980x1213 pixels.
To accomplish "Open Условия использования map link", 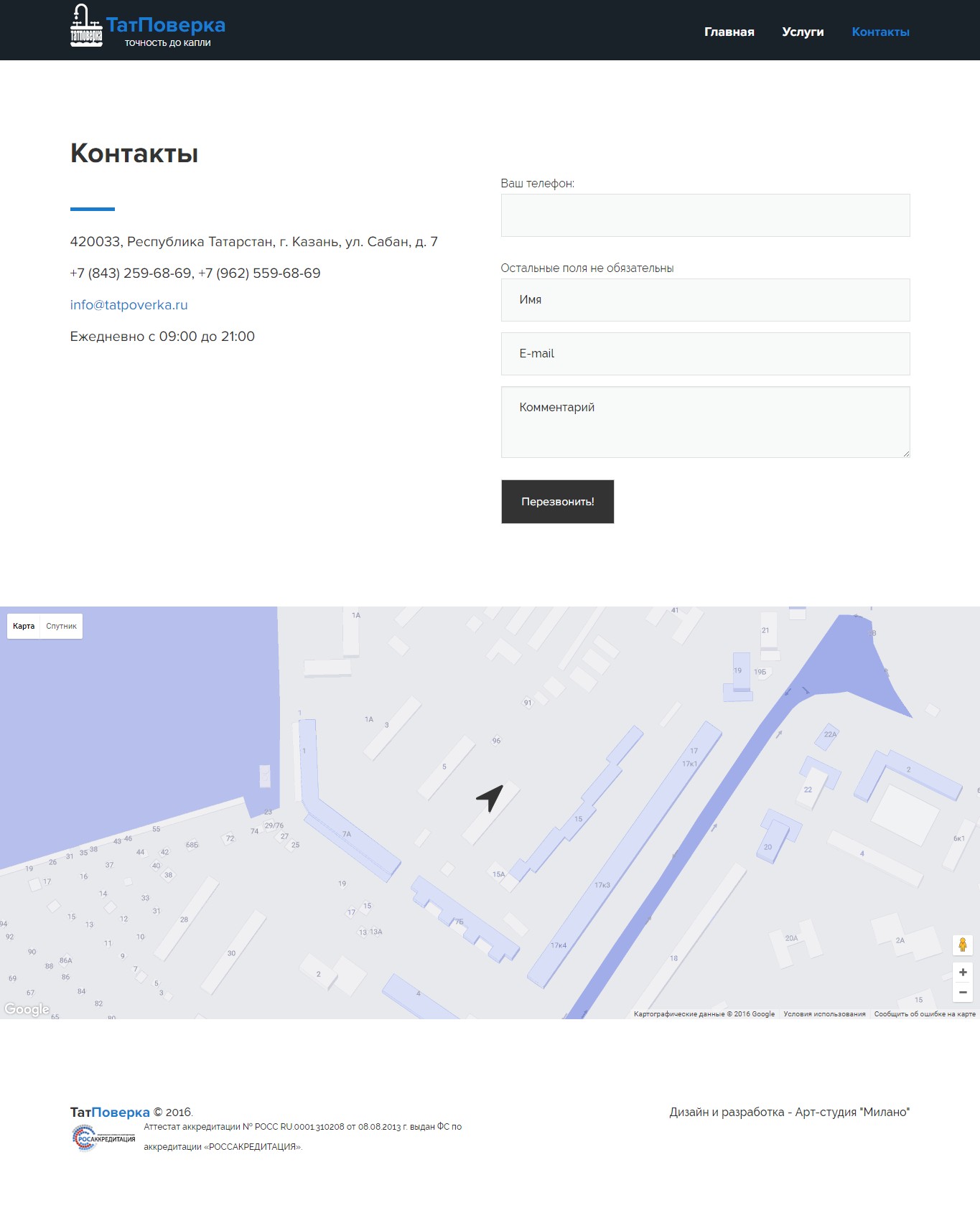I will click(824, 1014).
